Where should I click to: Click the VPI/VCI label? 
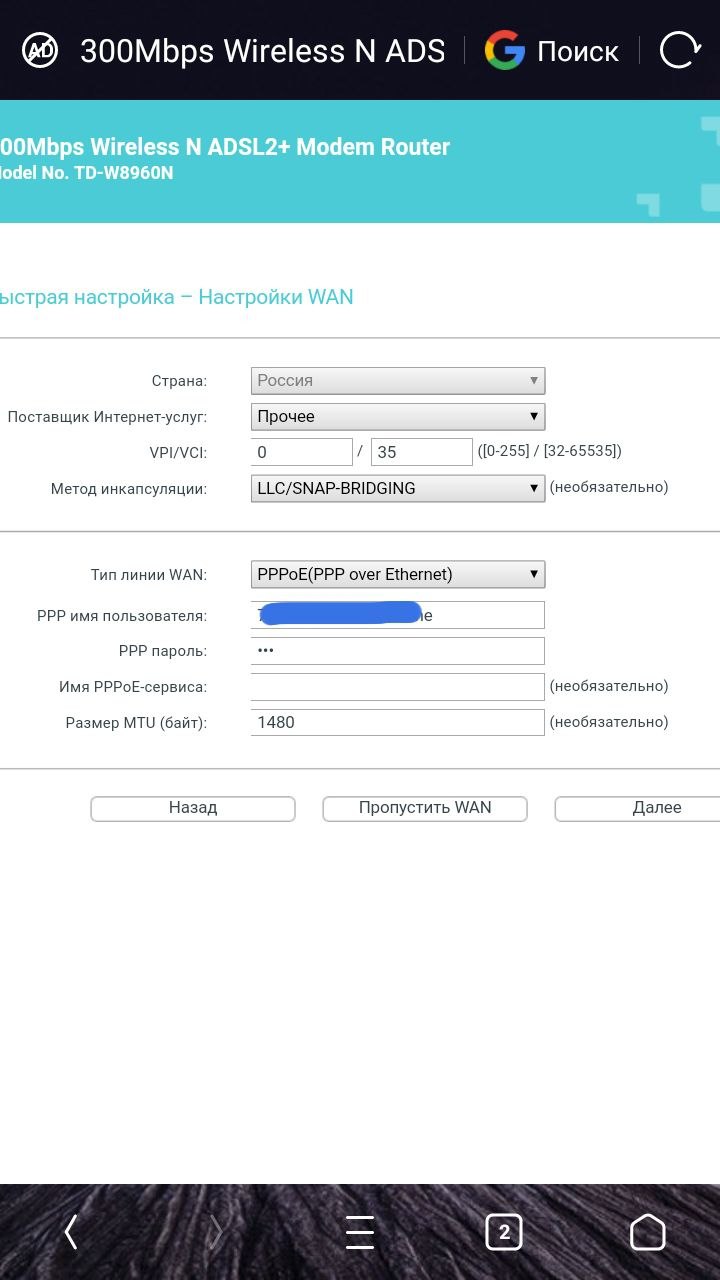[x=178, y=452]
